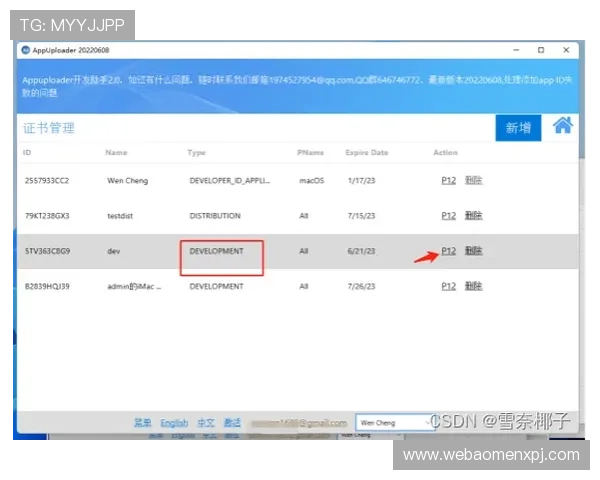Open P12 export for Wen Cheng certificate
Image resolution: width=600 pixels, height=480 pixels.
coord(448,180)
